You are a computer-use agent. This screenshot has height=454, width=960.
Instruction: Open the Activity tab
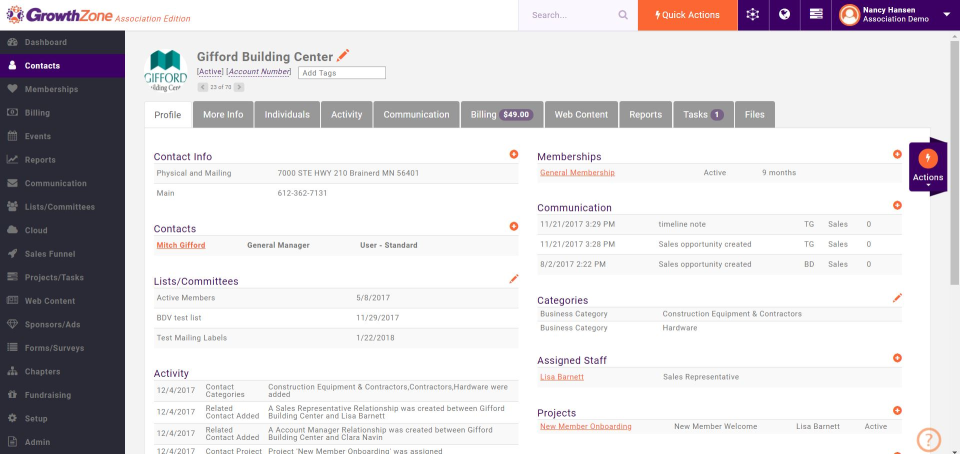(347, 114)
